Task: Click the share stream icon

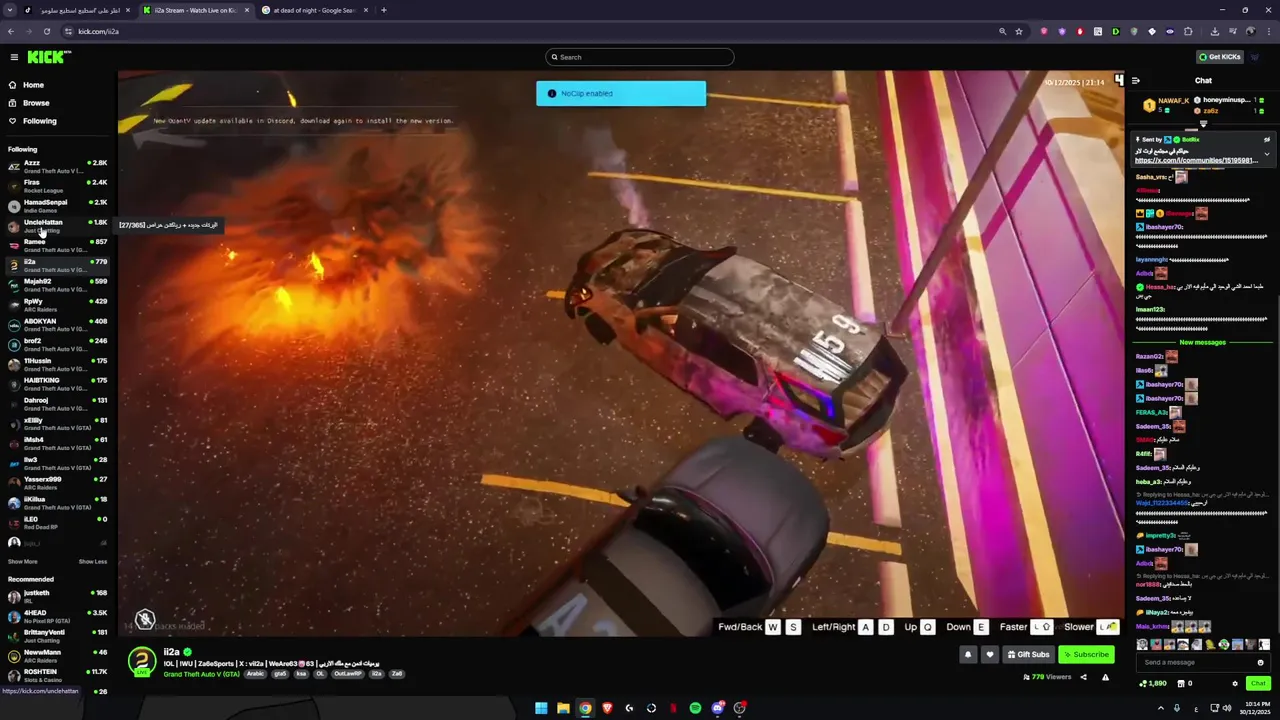Action: click(1083, 677)
